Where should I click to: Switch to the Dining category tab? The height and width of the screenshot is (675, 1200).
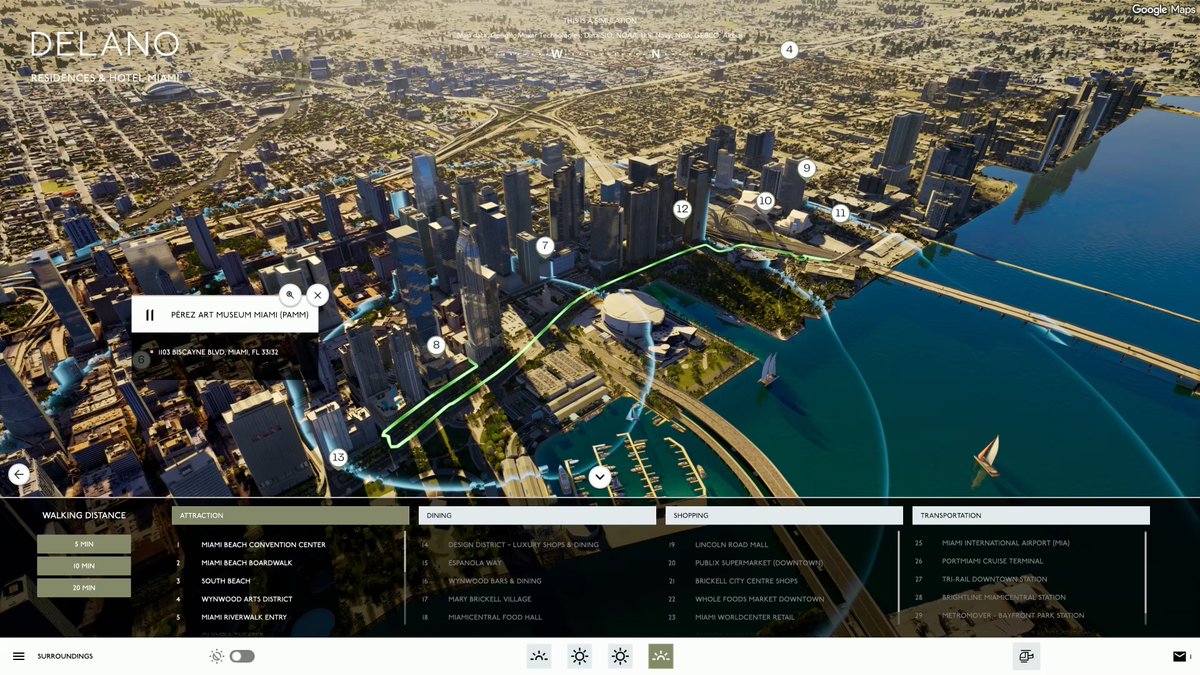pos(537,516)
